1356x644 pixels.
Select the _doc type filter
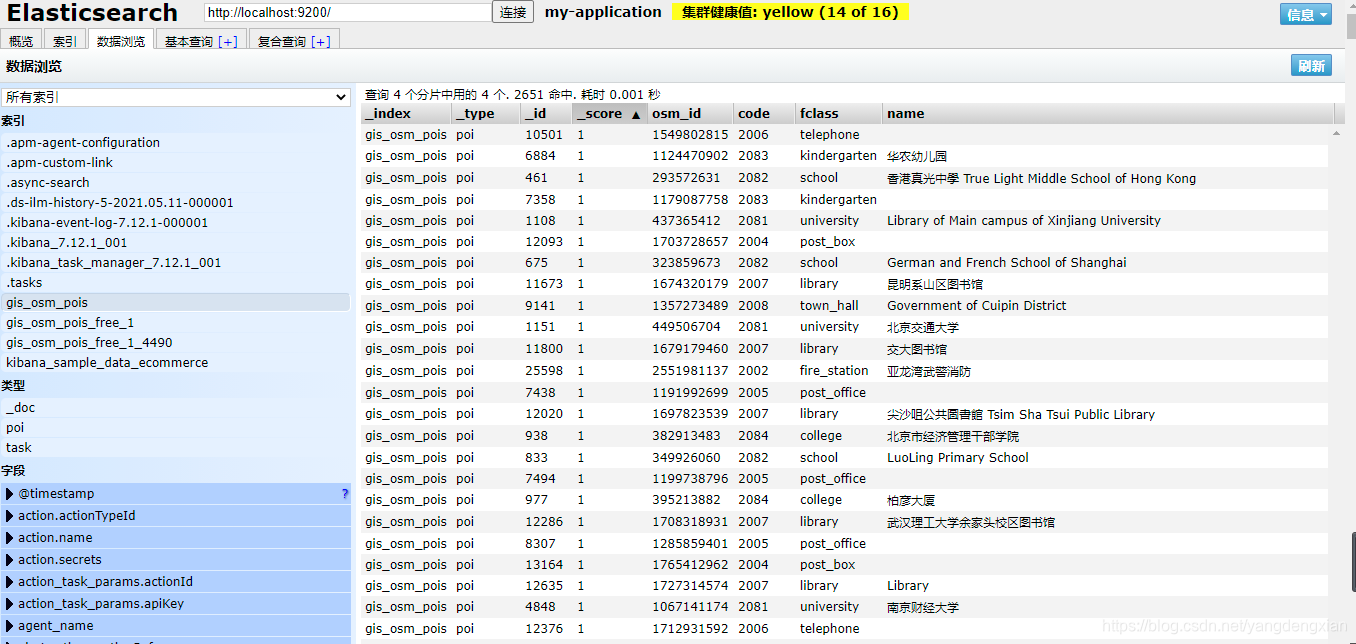click(x=175, y=408)
